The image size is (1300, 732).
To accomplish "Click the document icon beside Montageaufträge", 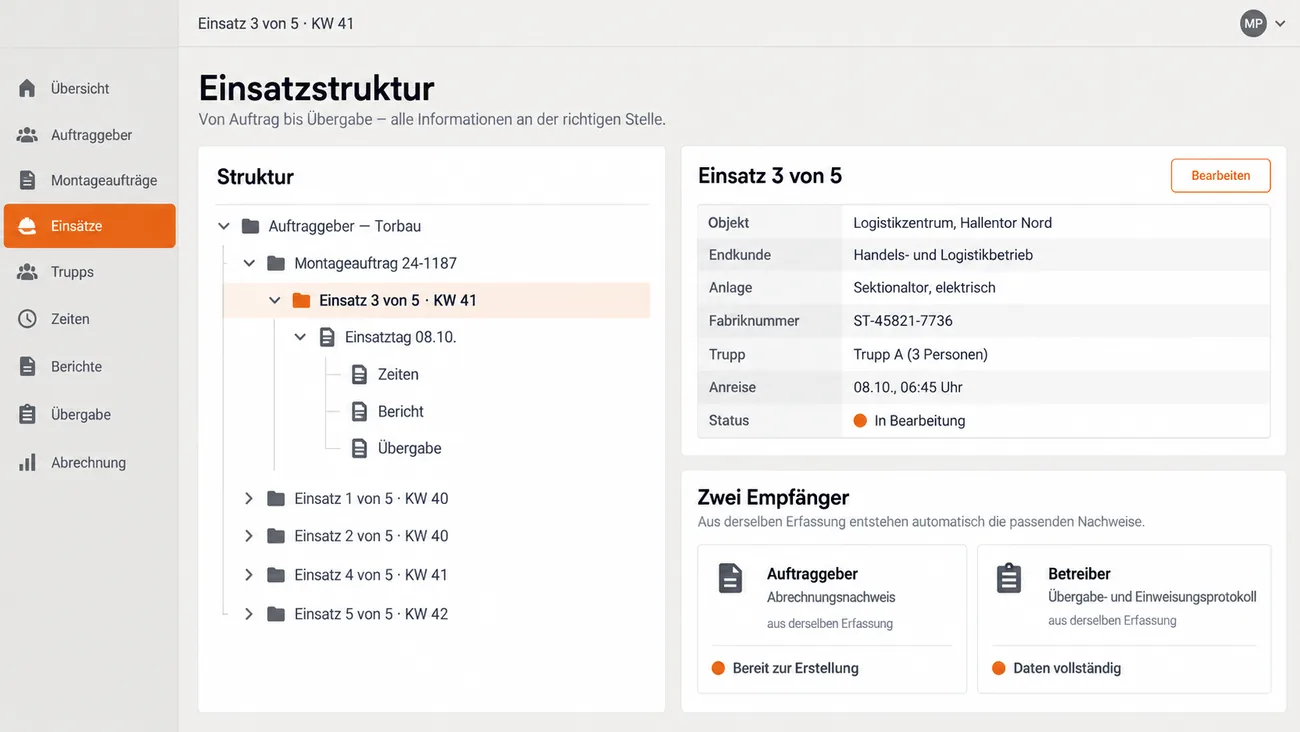I will (28, 180).
